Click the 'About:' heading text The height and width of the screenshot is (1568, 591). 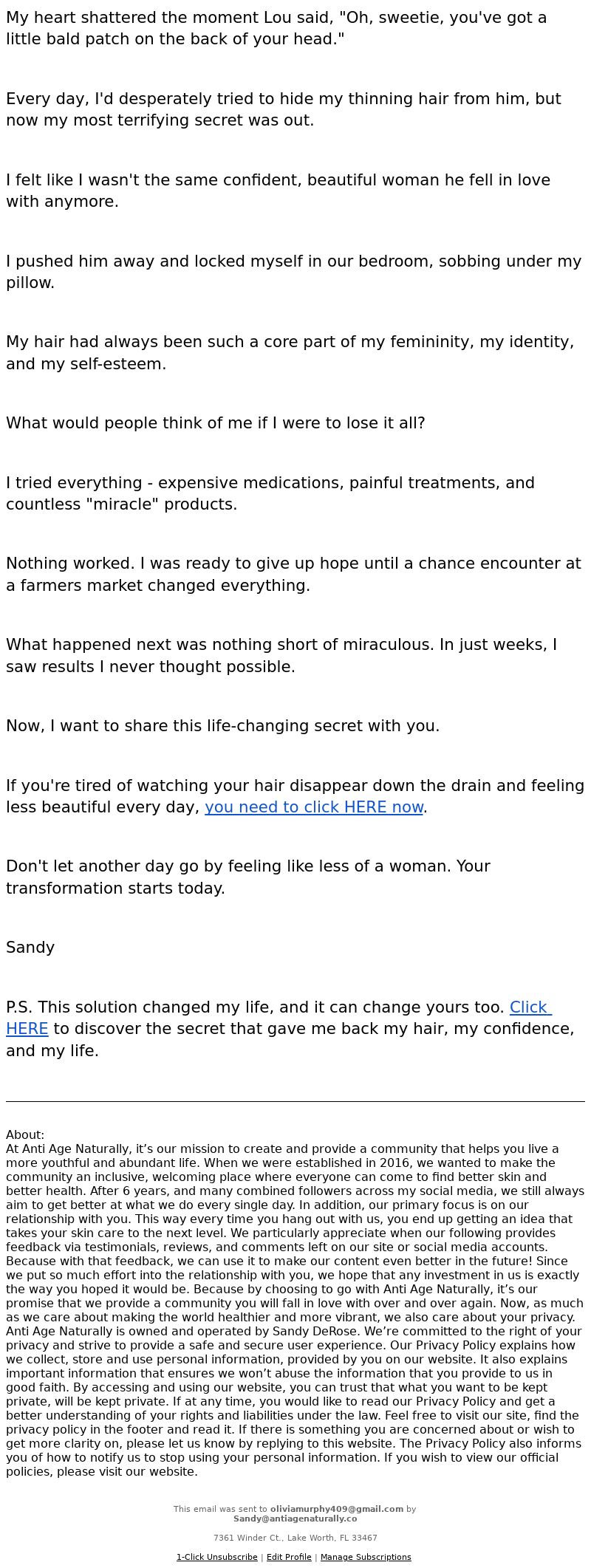[x=25, y=1134]
